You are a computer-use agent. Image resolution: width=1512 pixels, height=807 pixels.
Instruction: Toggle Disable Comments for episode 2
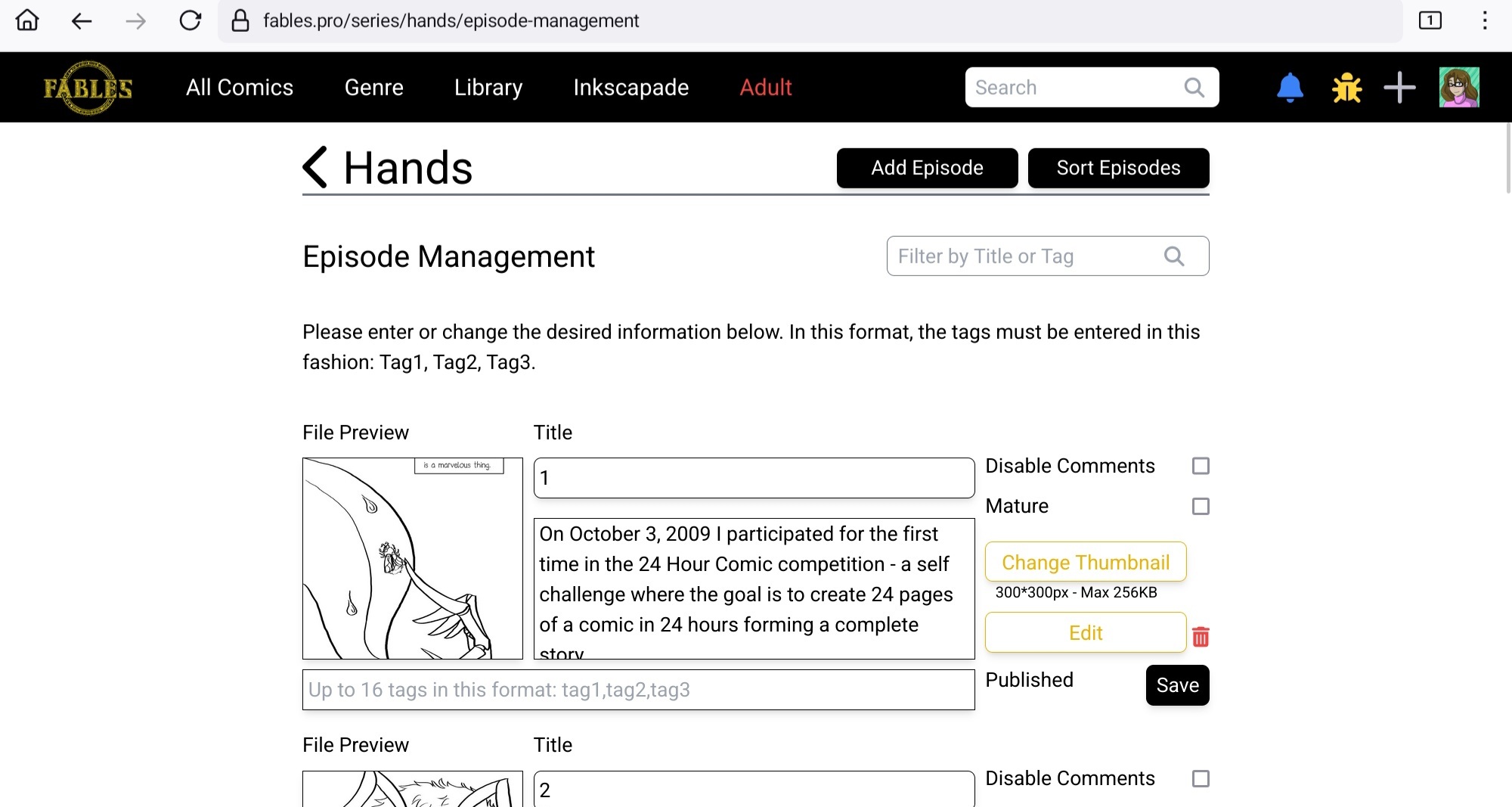(1201, 778)
